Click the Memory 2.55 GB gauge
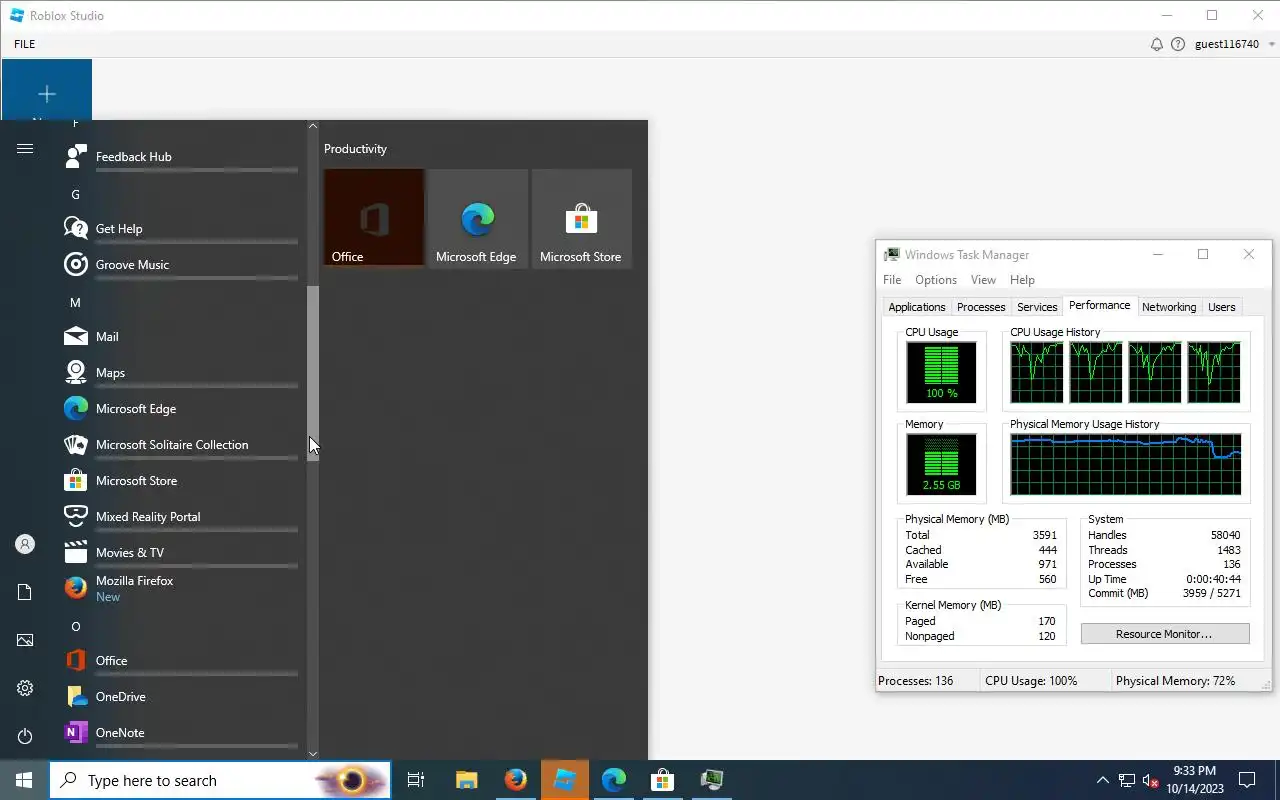1280x800 pixels. click(x=941, y=464)
